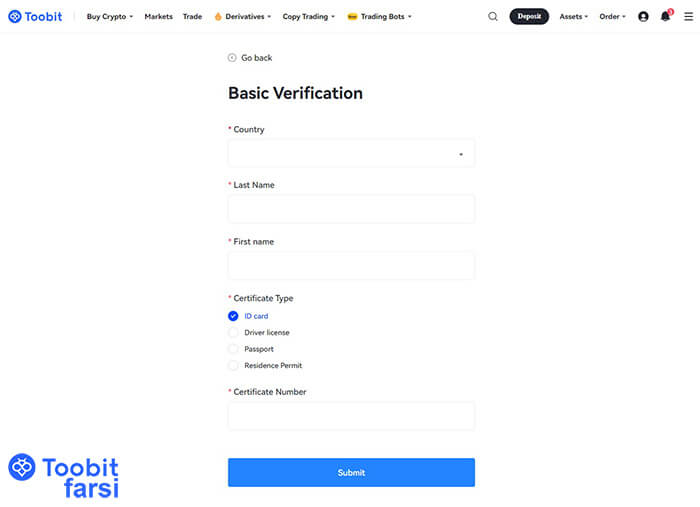Click the Toobit logo in the header

pyautogui.click(x=35, y=17)
